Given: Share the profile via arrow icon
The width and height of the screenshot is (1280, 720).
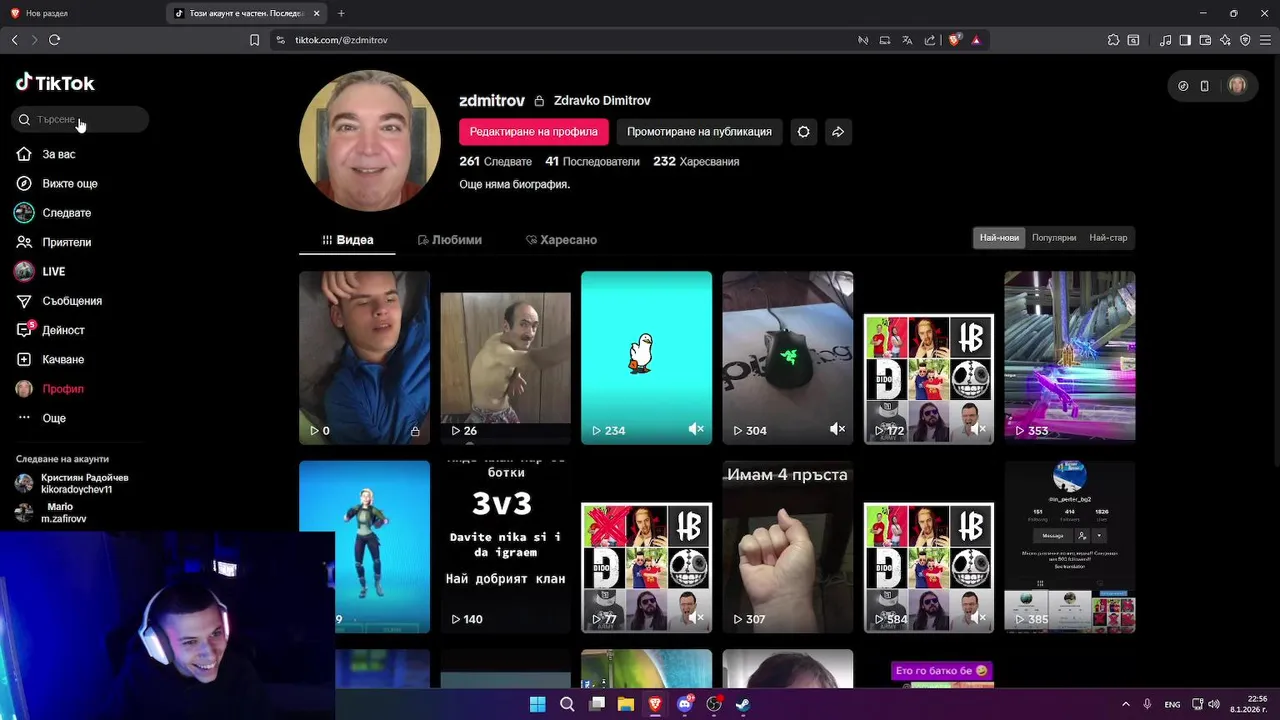Looking at the screenshot, I should point(838,131).
